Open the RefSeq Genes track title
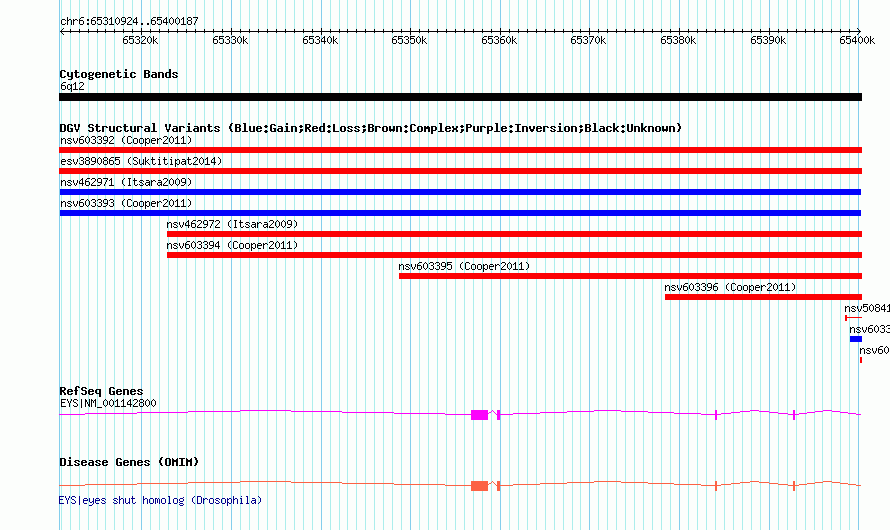Screen dimensions: 890x530 [x=101, y=391]
